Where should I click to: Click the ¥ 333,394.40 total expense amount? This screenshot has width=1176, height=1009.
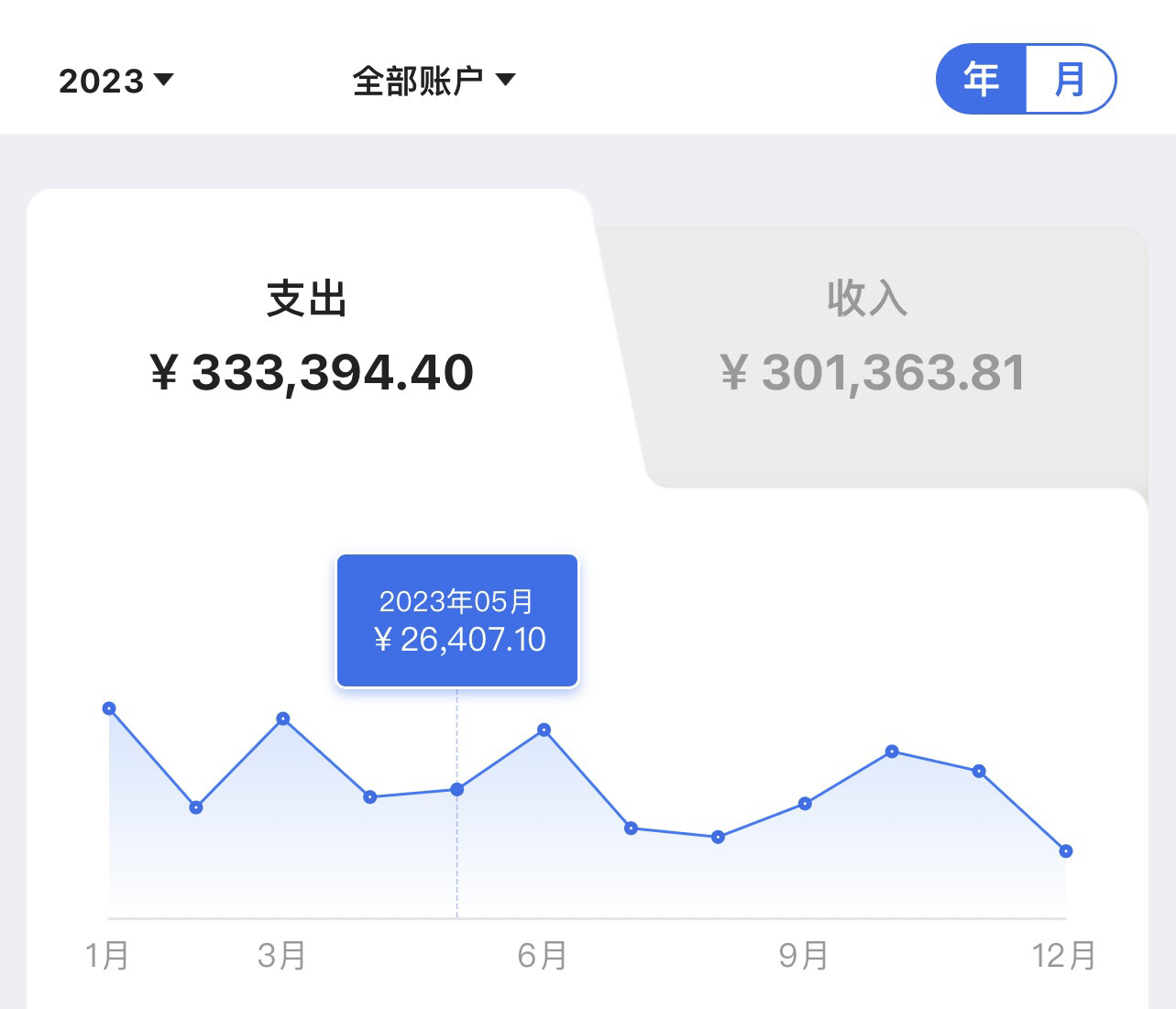[312, 372]
